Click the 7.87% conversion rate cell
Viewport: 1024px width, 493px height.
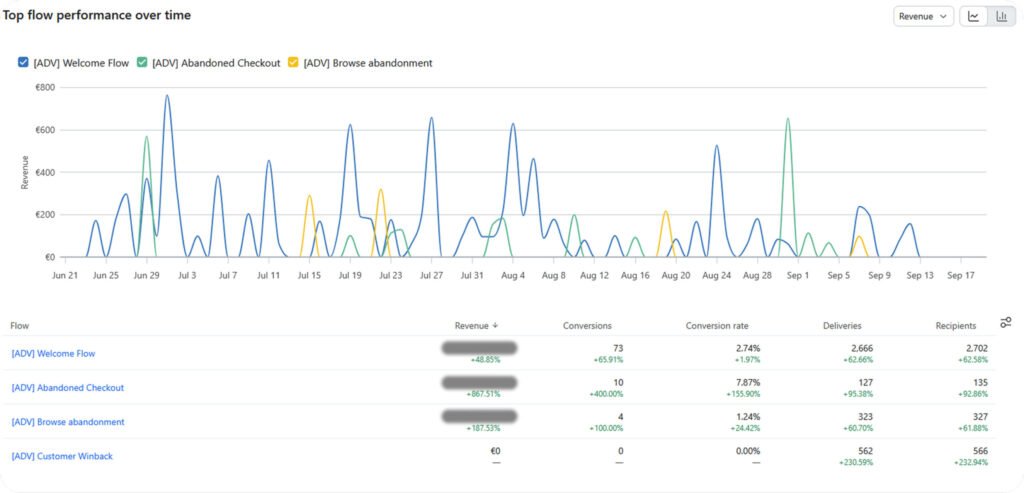[747, 383]
